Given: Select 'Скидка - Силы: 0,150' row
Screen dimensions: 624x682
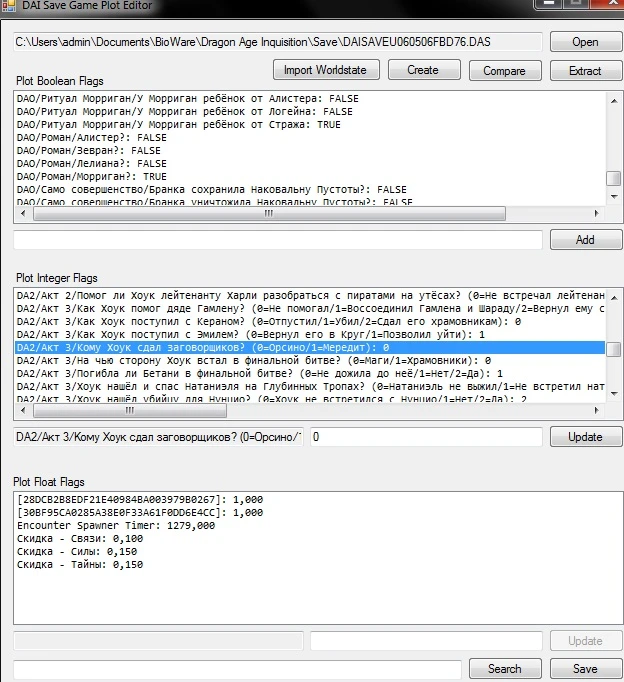Looking at the screenshot, I should (x=318, y=552).
